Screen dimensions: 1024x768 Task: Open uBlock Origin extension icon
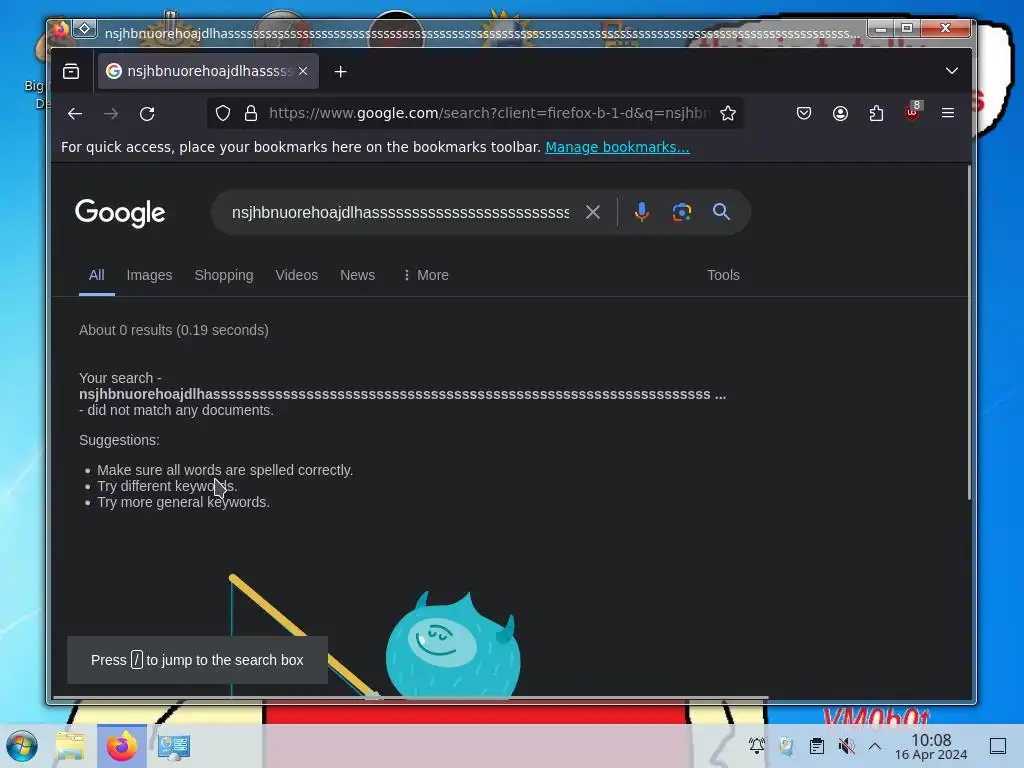pyautogui.click(x=912, y=112)
